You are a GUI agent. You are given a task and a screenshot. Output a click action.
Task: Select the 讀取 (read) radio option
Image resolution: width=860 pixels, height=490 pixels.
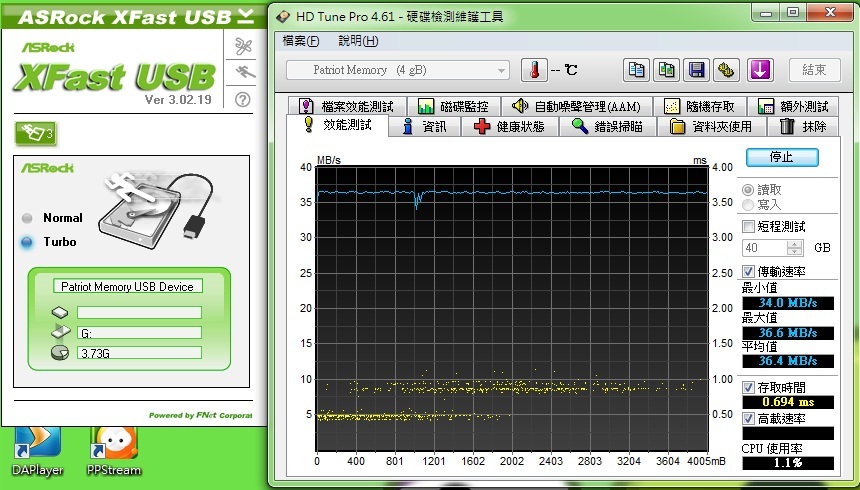click(x=748, y=190)
